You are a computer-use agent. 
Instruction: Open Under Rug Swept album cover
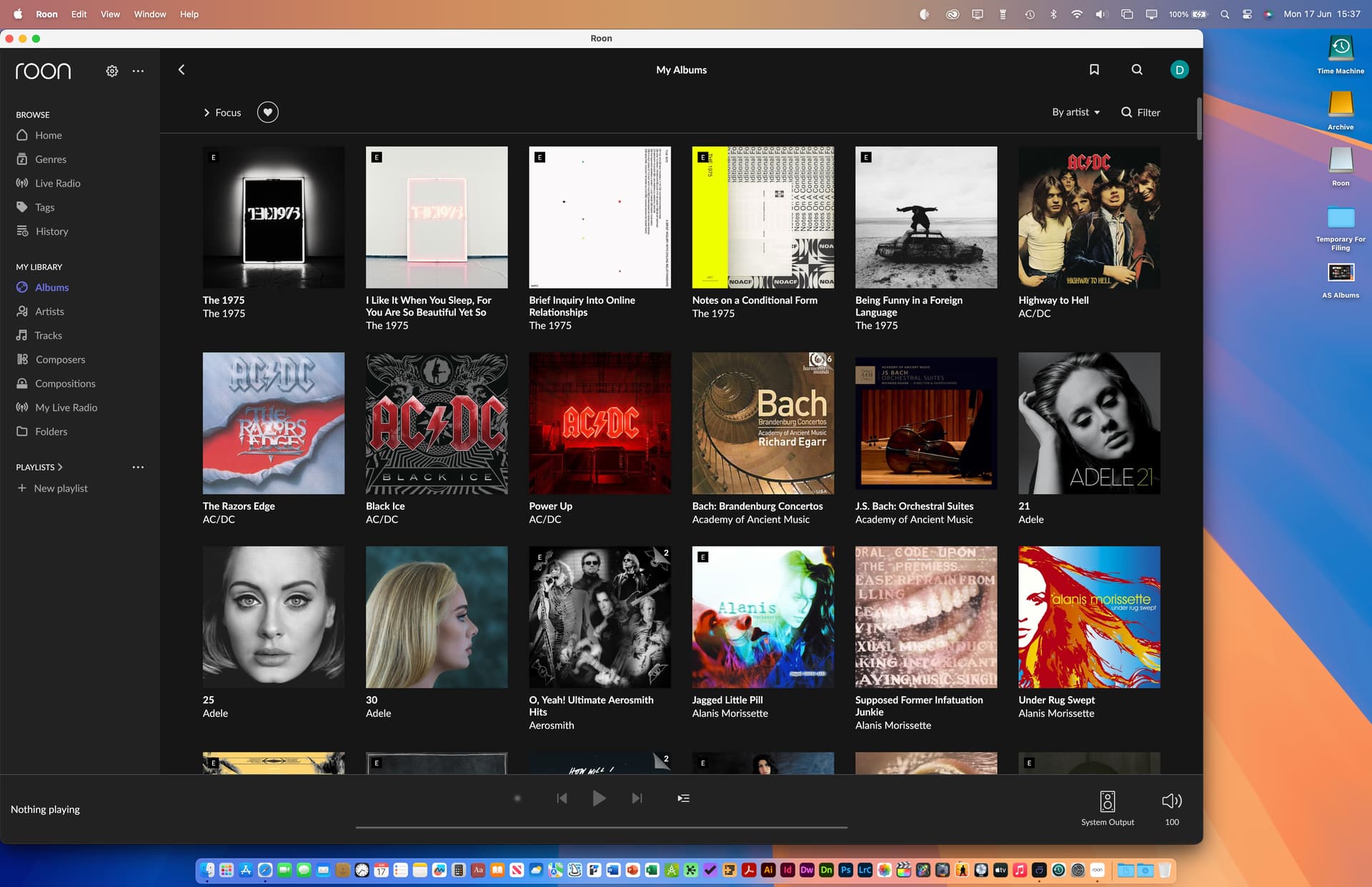(x=1089, y=618)
